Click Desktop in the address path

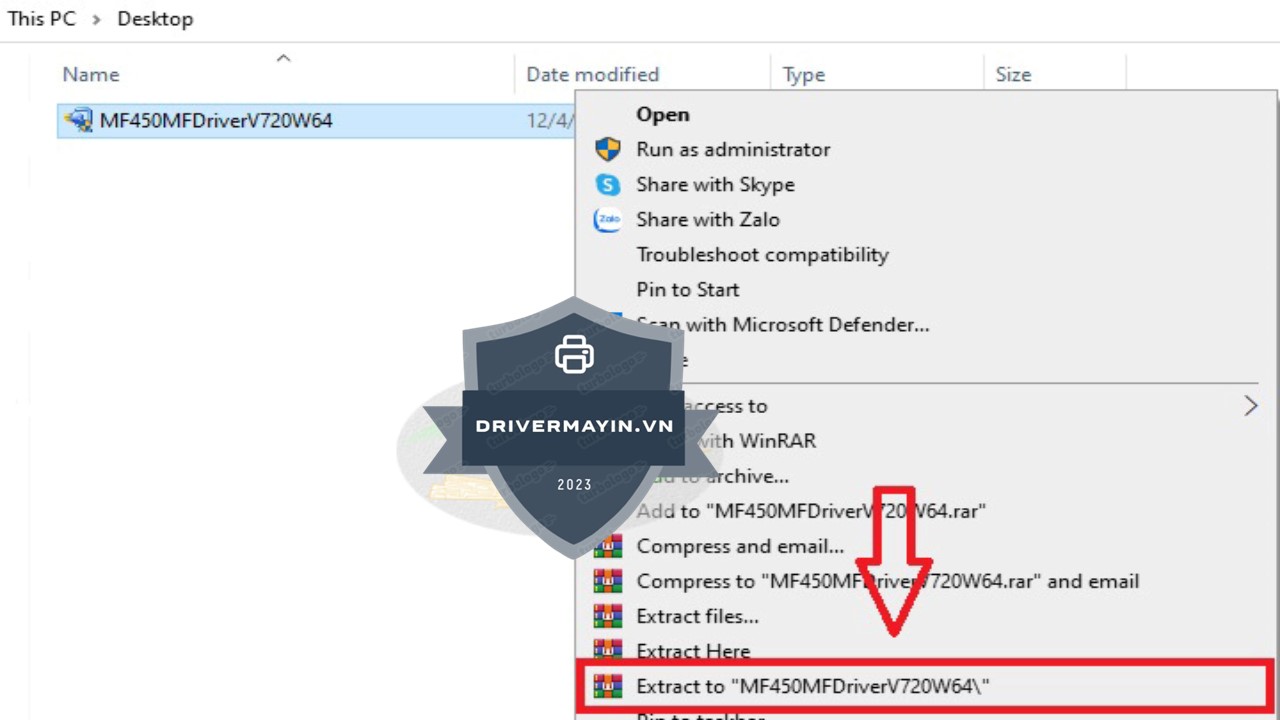tap(155, 19)
